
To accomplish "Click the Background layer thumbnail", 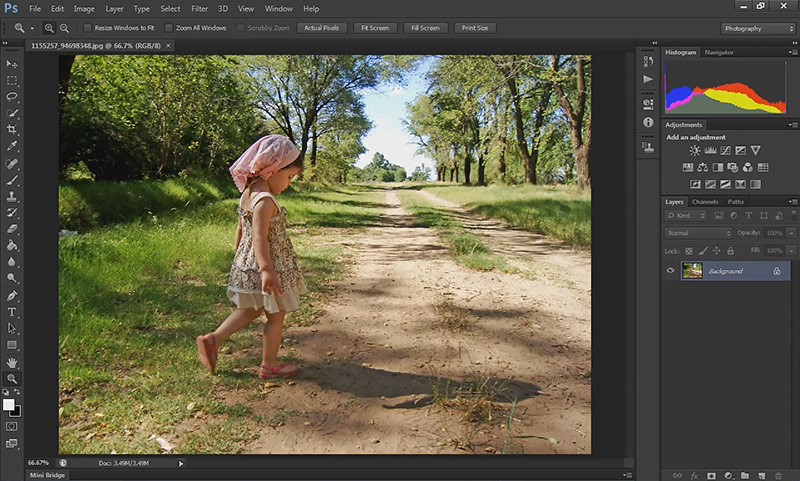I will coord(692,271).
